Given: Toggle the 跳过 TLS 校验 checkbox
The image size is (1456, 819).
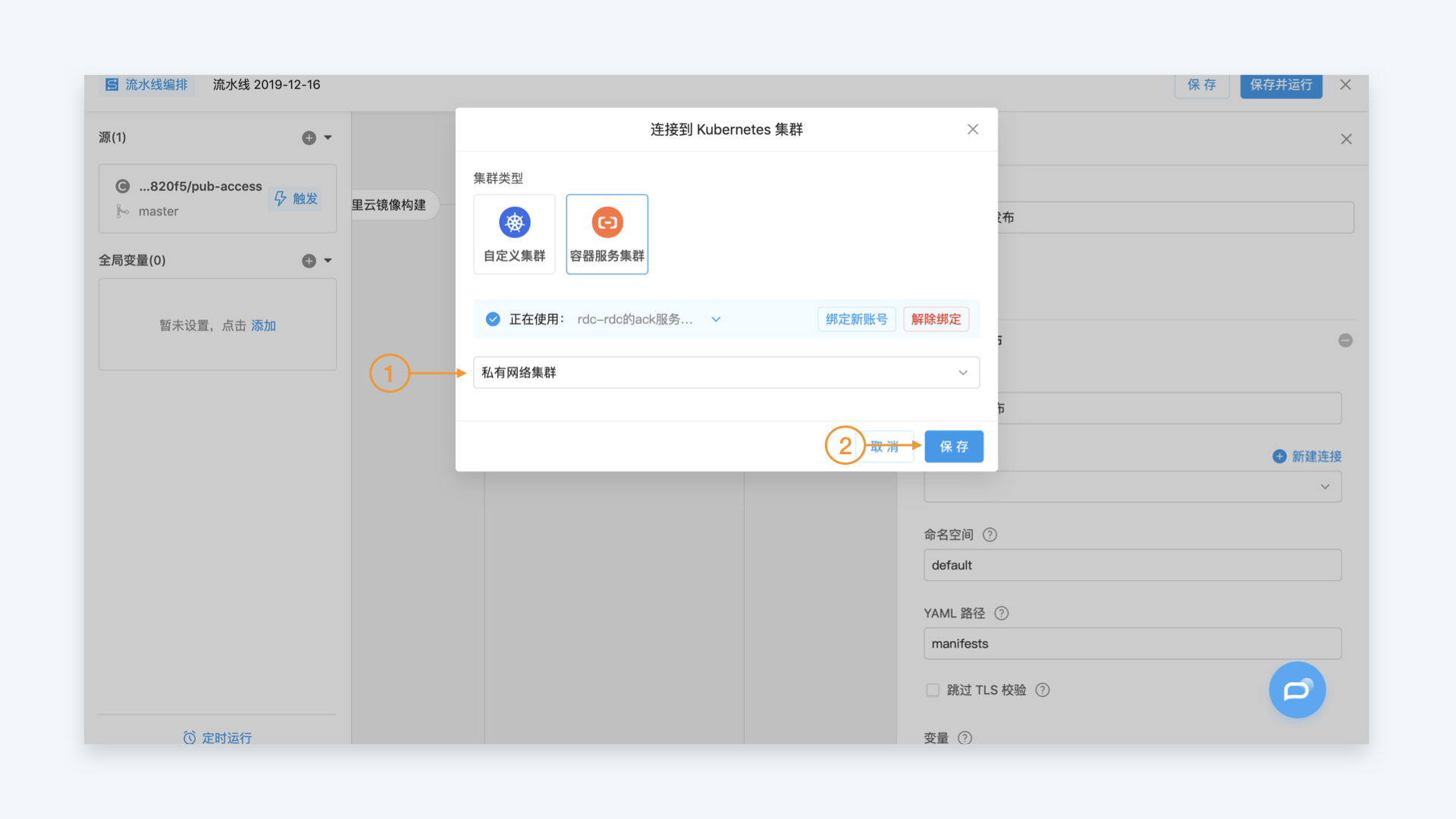Looking at the screenshot, I should (x=933, y=689).
